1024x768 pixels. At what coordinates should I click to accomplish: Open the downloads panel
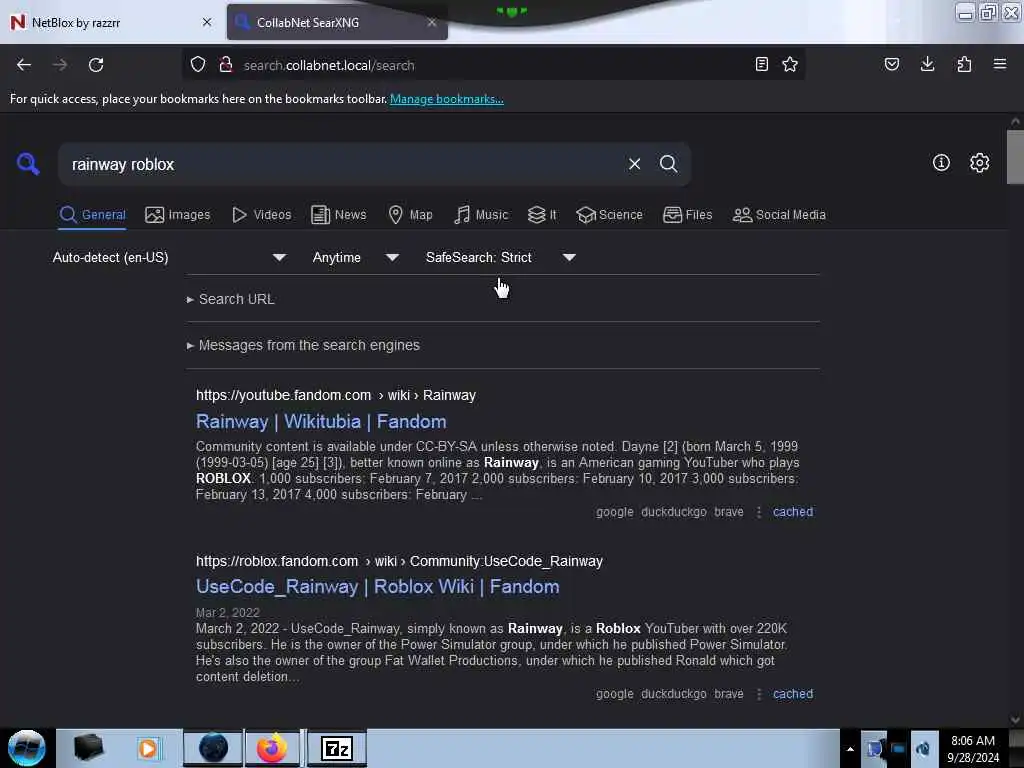pos(927,65)
